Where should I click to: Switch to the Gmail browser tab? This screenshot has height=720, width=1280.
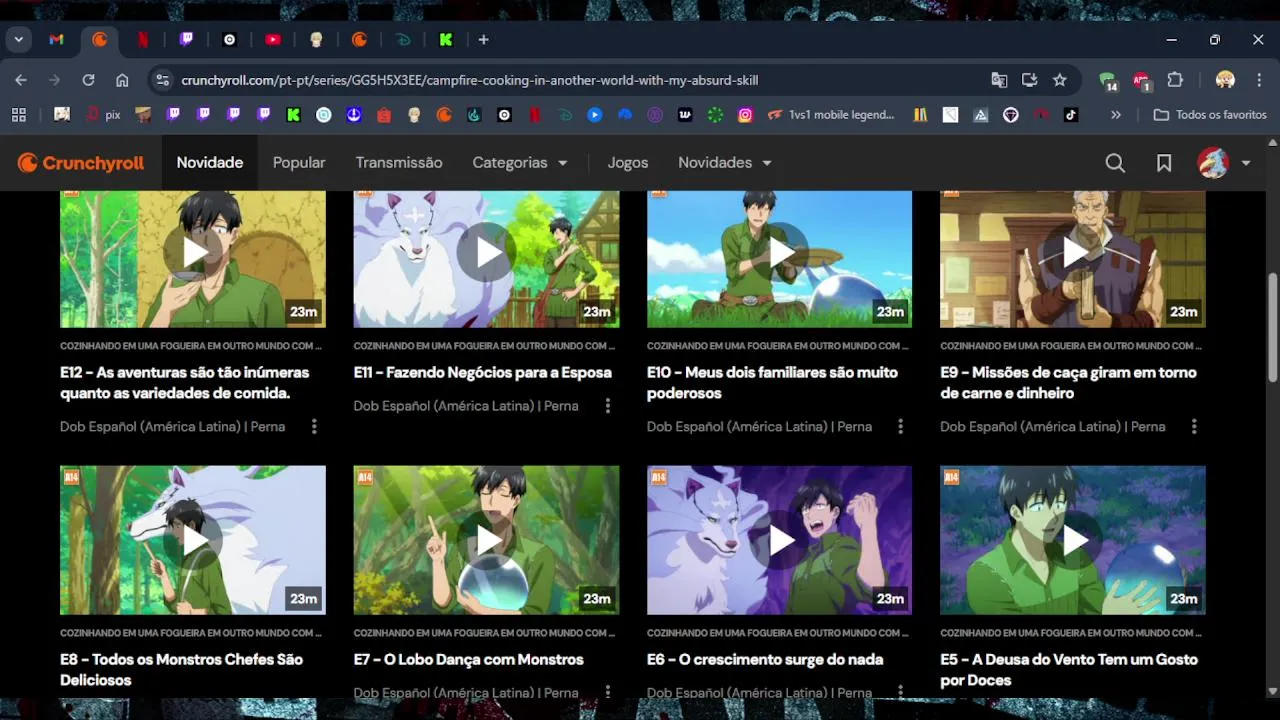56,40
